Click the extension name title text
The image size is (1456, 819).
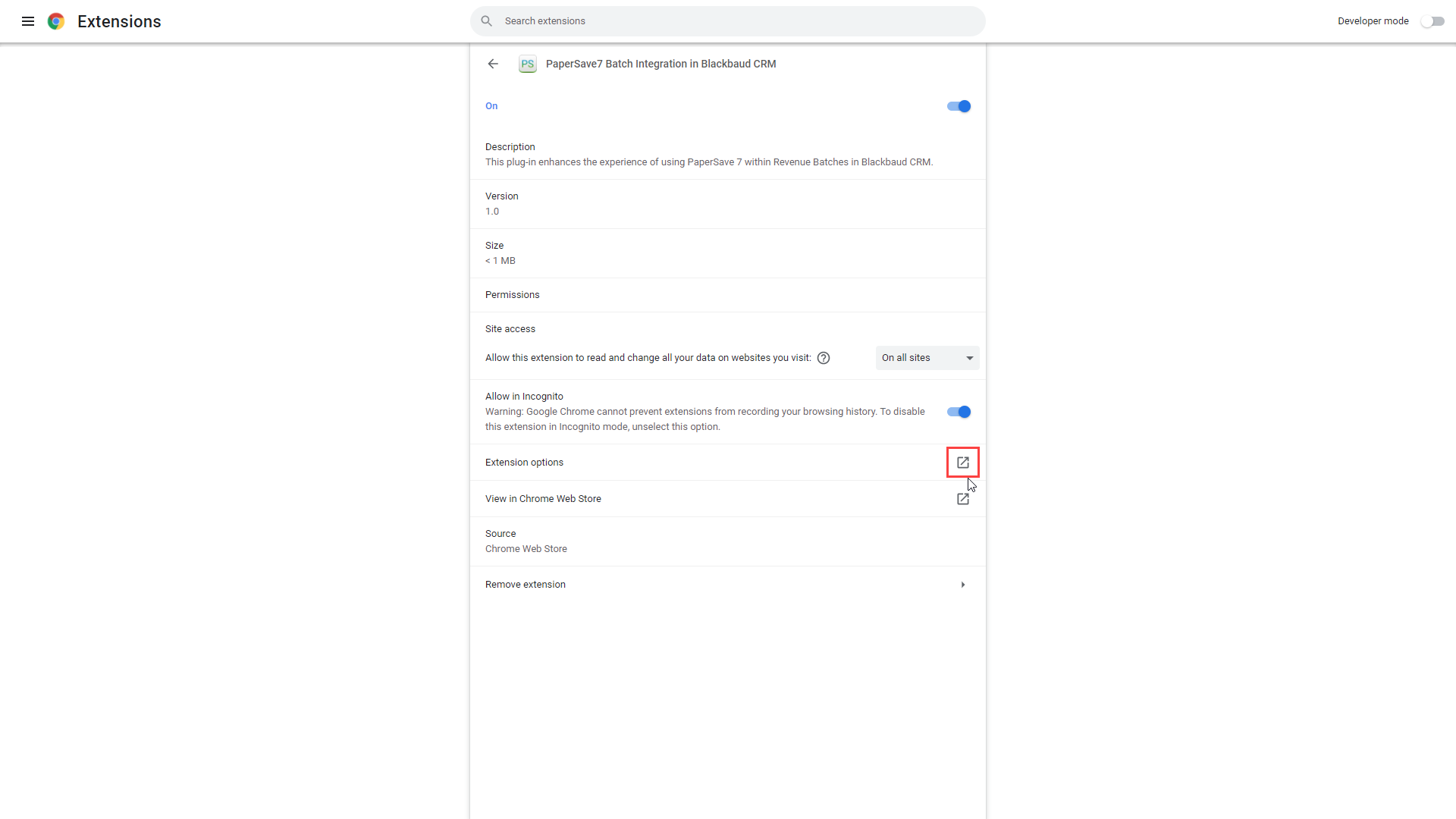point(661,64)
